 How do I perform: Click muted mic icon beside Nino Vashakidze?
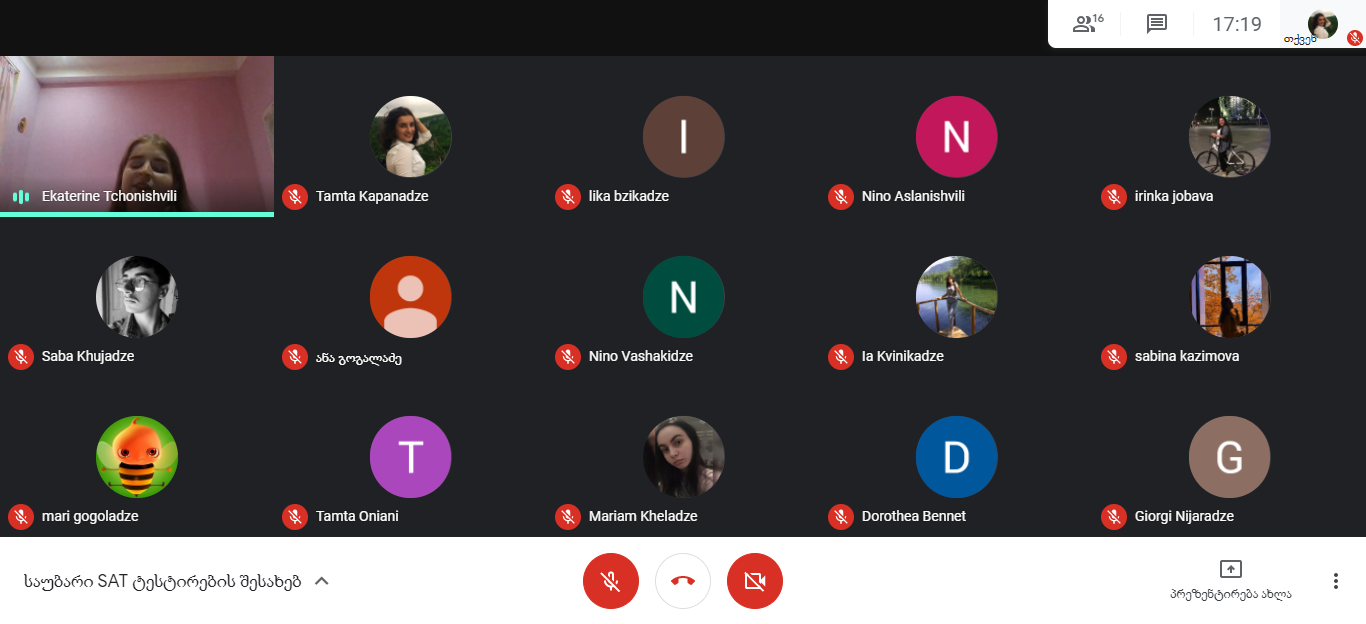tap(568, 357)
